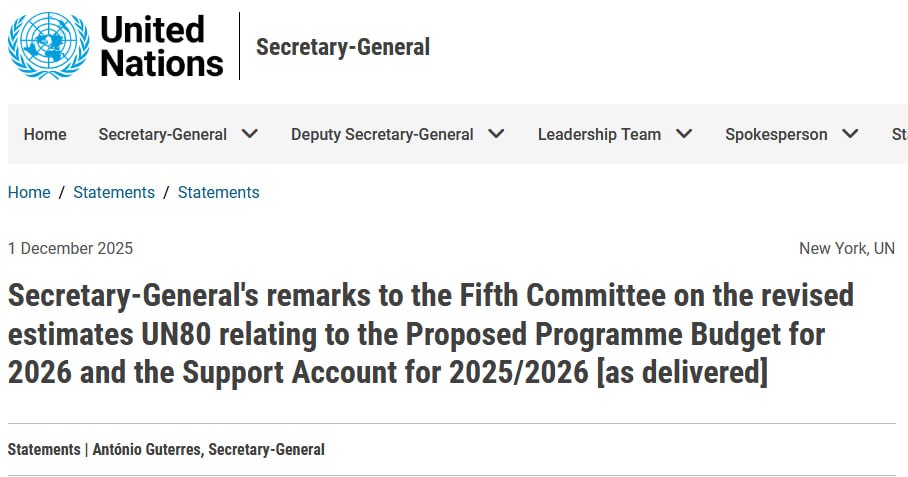Screen dimensions: 908x477
Task: Select Secretary-General in the navigation menu
Action: [x=162, y=134]
